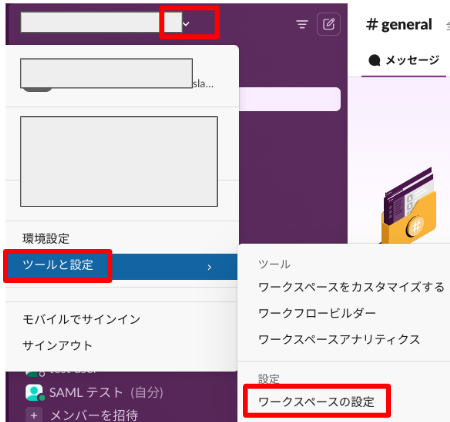The width and height of the screenshot is (450, 422).
Task: Switch to the メッセージ tab
Action: point(404,60)
